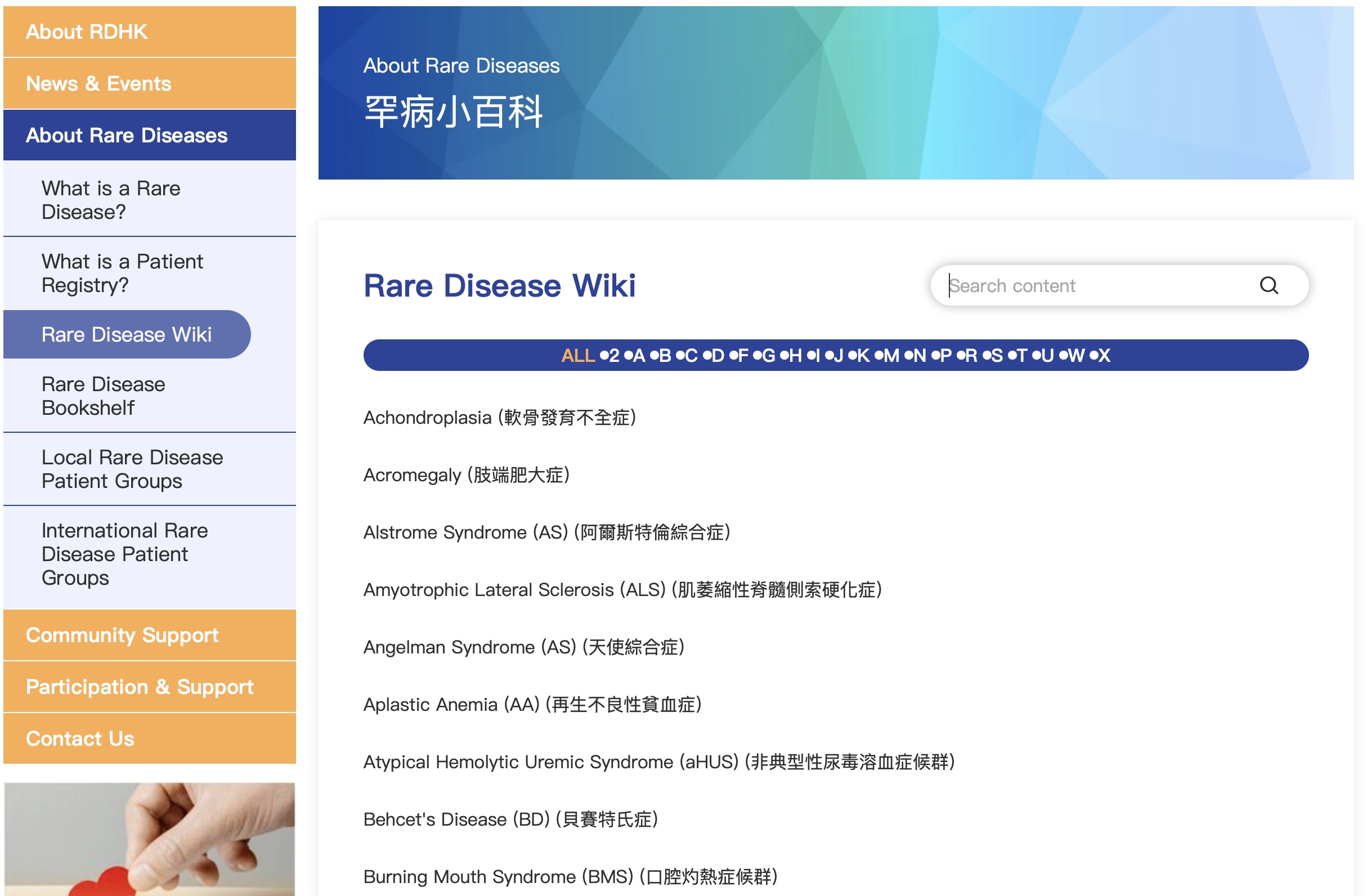Viewport: 1367px width, 896px height.
Task: Filter wiki list by letter H
Action: pos(795,355)
